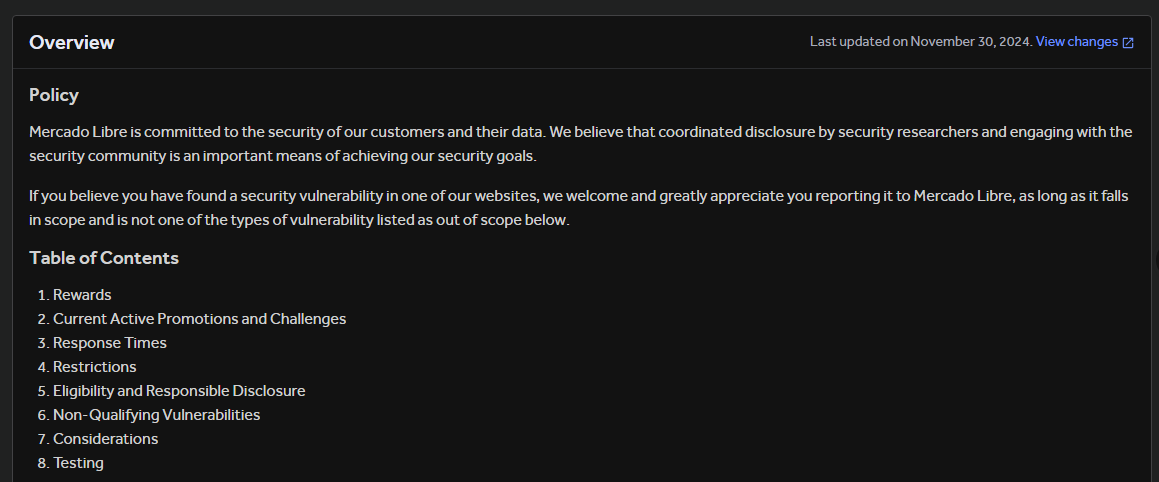Select Eligibility and Responsible Disclosure entry
This screenshot has height=482, width=1159.
[x=179, y=391]
